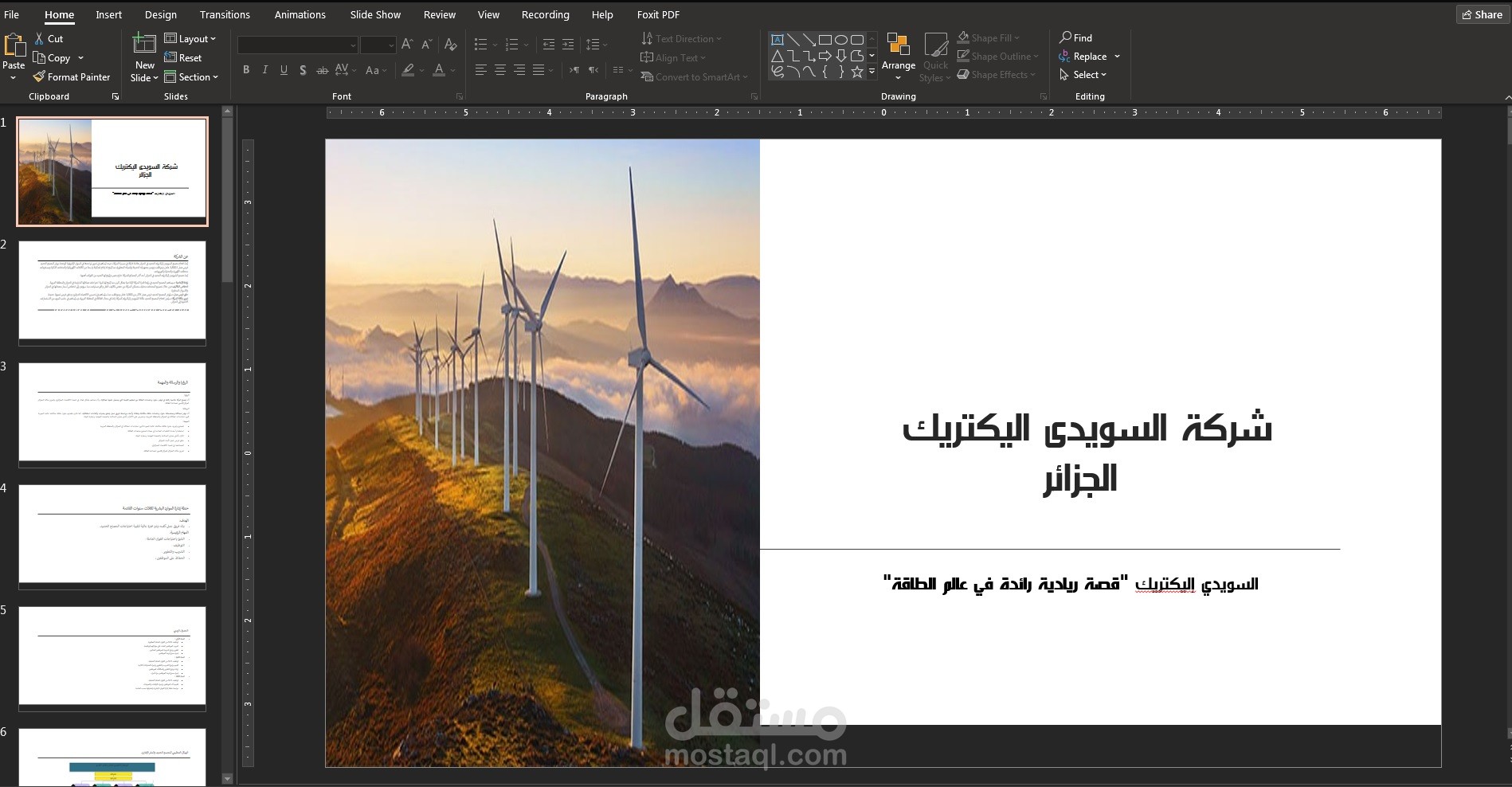Switch to the Animations tab
This screenshot has height=787, width=1512.
[x=300, y=14]
